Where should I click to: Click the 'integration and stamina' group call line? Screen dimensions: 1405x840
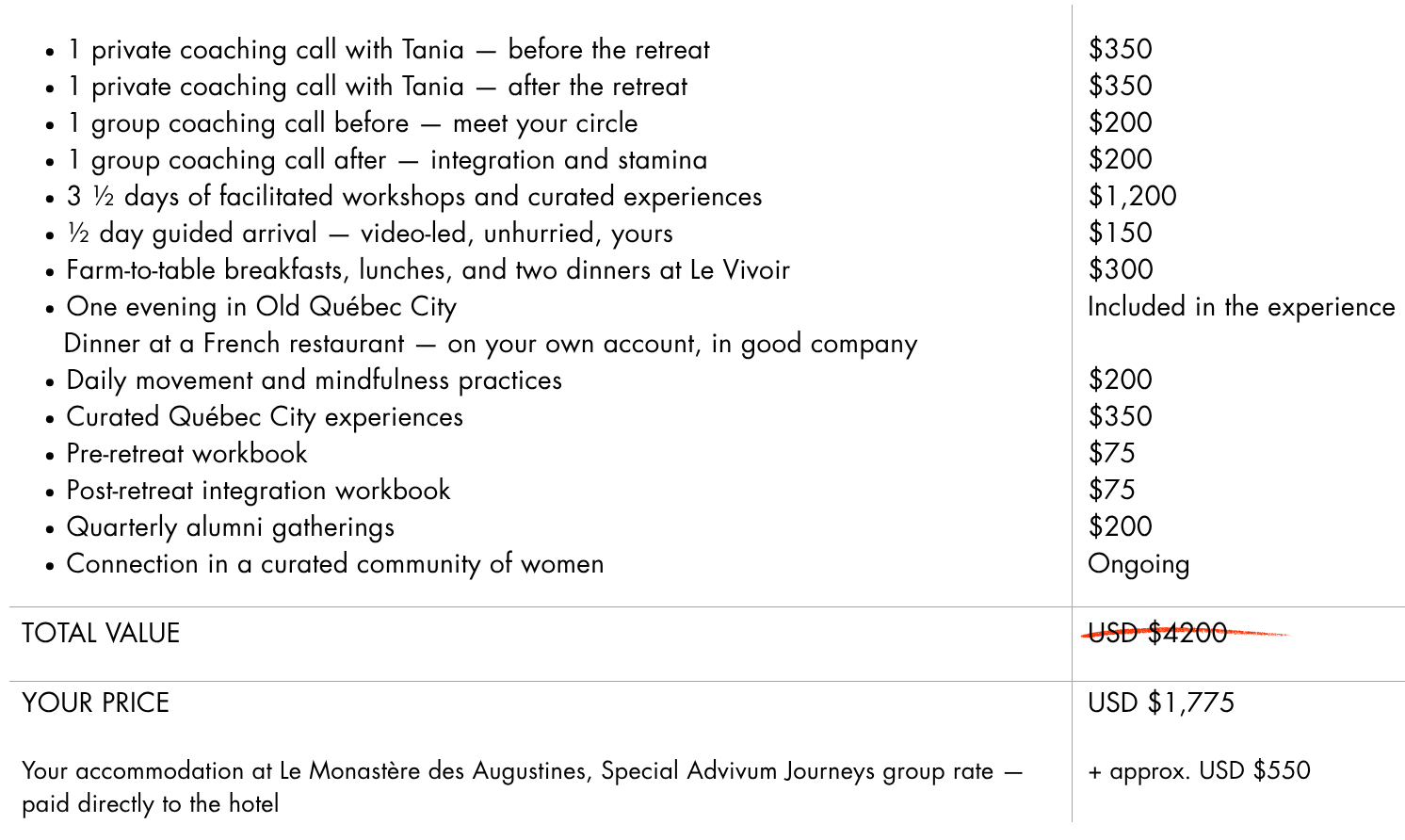point(386,160)
